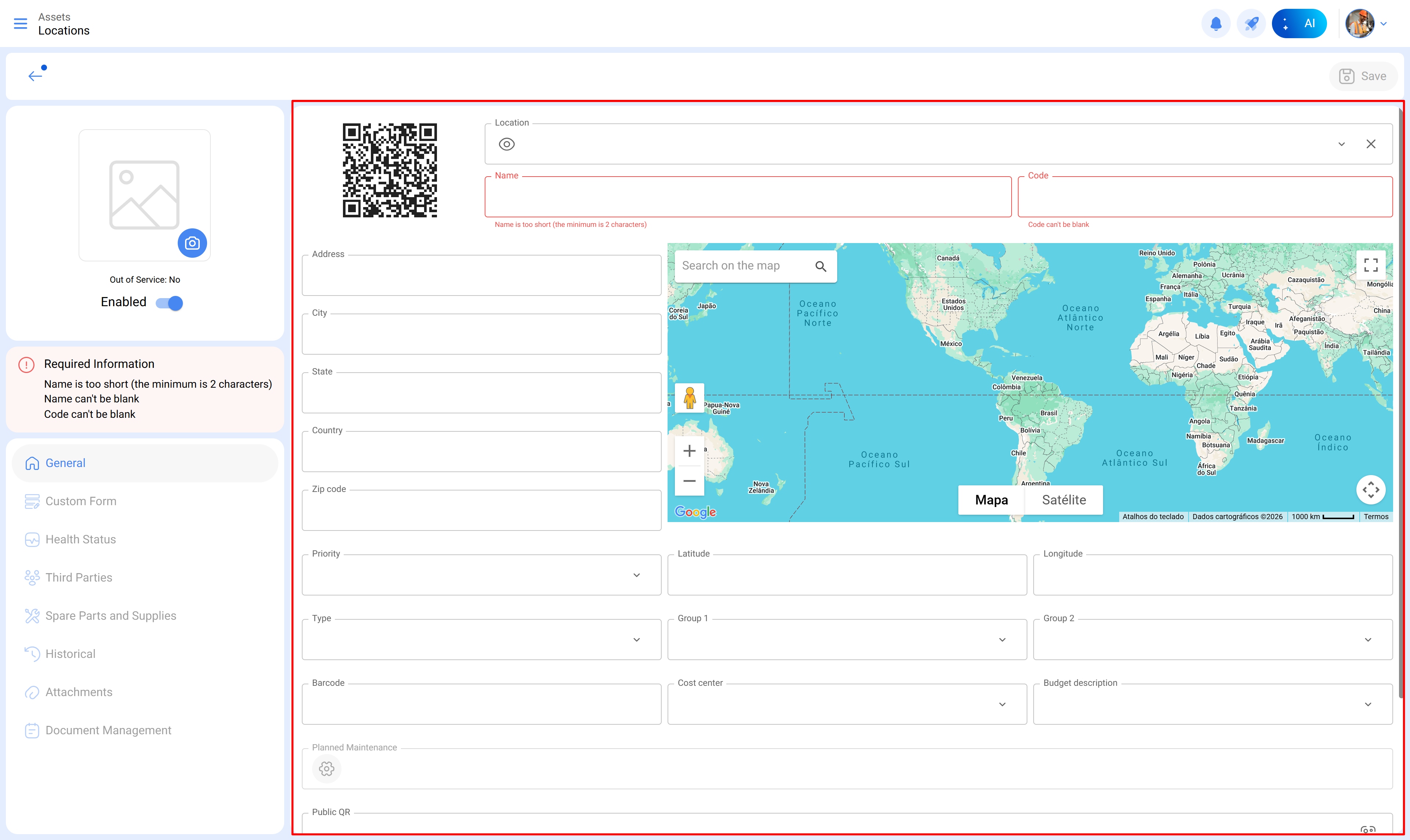Open the Health Status tab
Image resolution: width=1410 pixels, height=840 pixels.
80,539
